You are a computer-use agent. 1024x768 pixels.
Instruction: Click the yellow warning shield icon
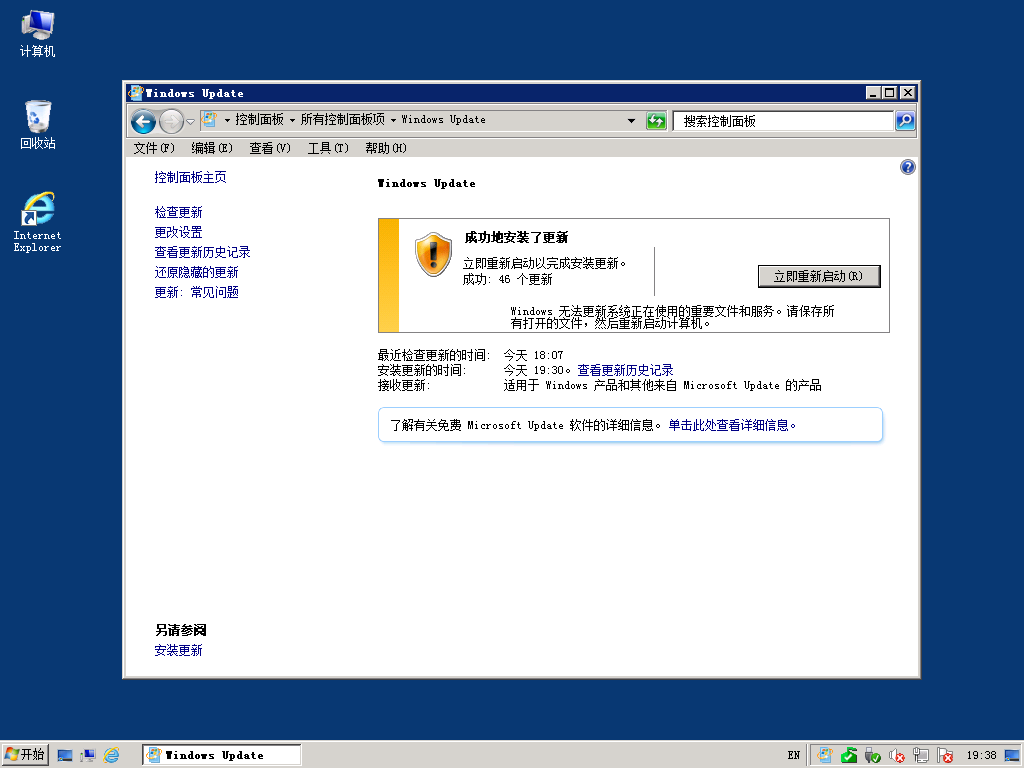point(434,254)
